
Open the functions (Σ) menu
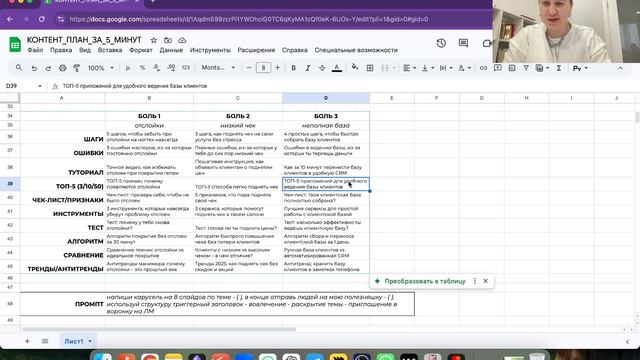[559, 68]
